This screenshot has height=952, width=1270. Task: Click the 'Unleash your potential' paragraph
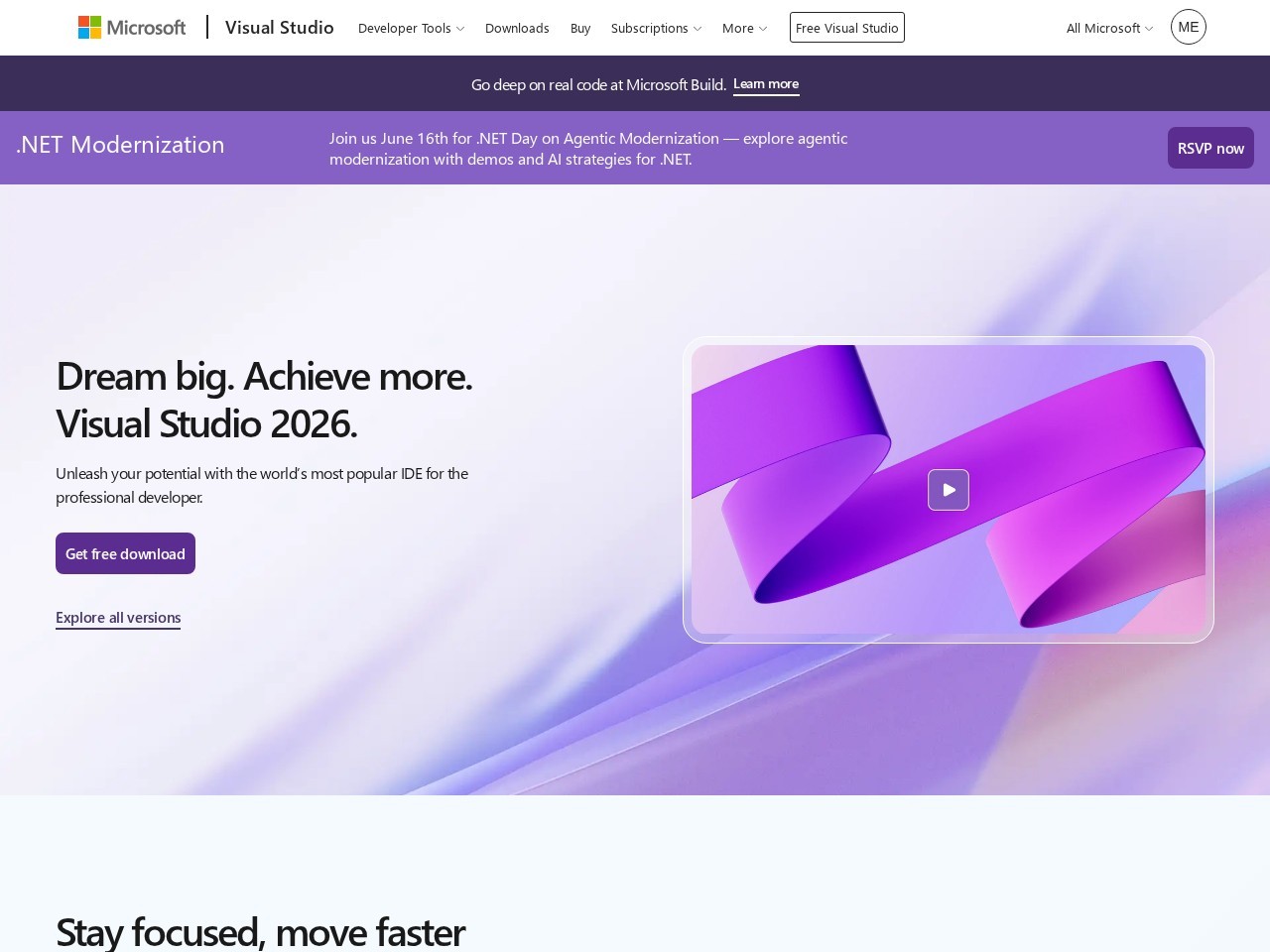(262, 485)
